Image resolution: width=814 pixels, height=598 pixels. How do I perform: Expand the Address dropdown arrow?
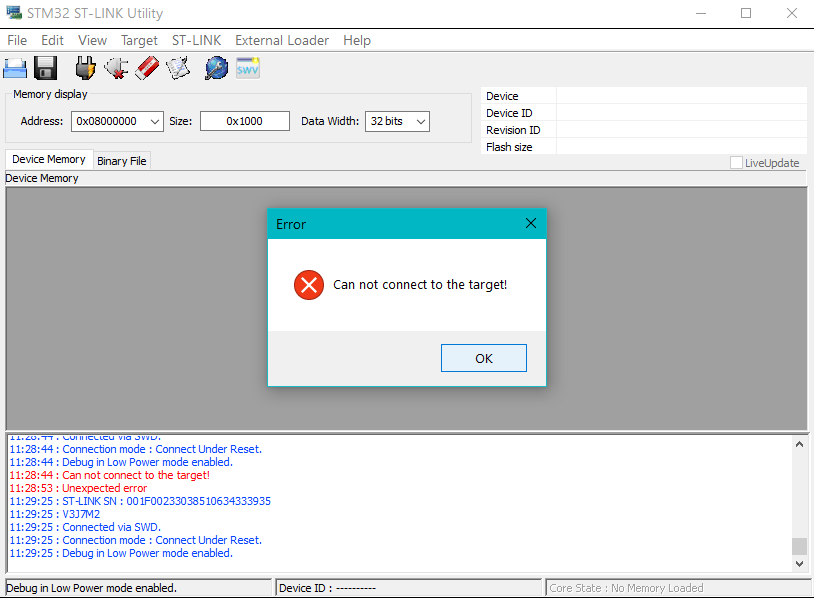click(x=155, y=121)
